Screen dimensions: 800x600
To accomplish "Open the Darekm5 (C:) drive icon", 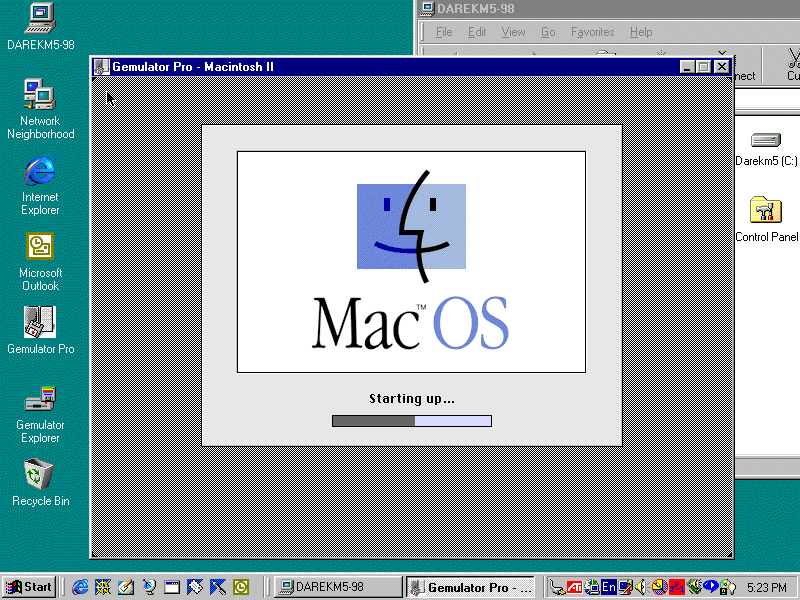I will point(766,140).
